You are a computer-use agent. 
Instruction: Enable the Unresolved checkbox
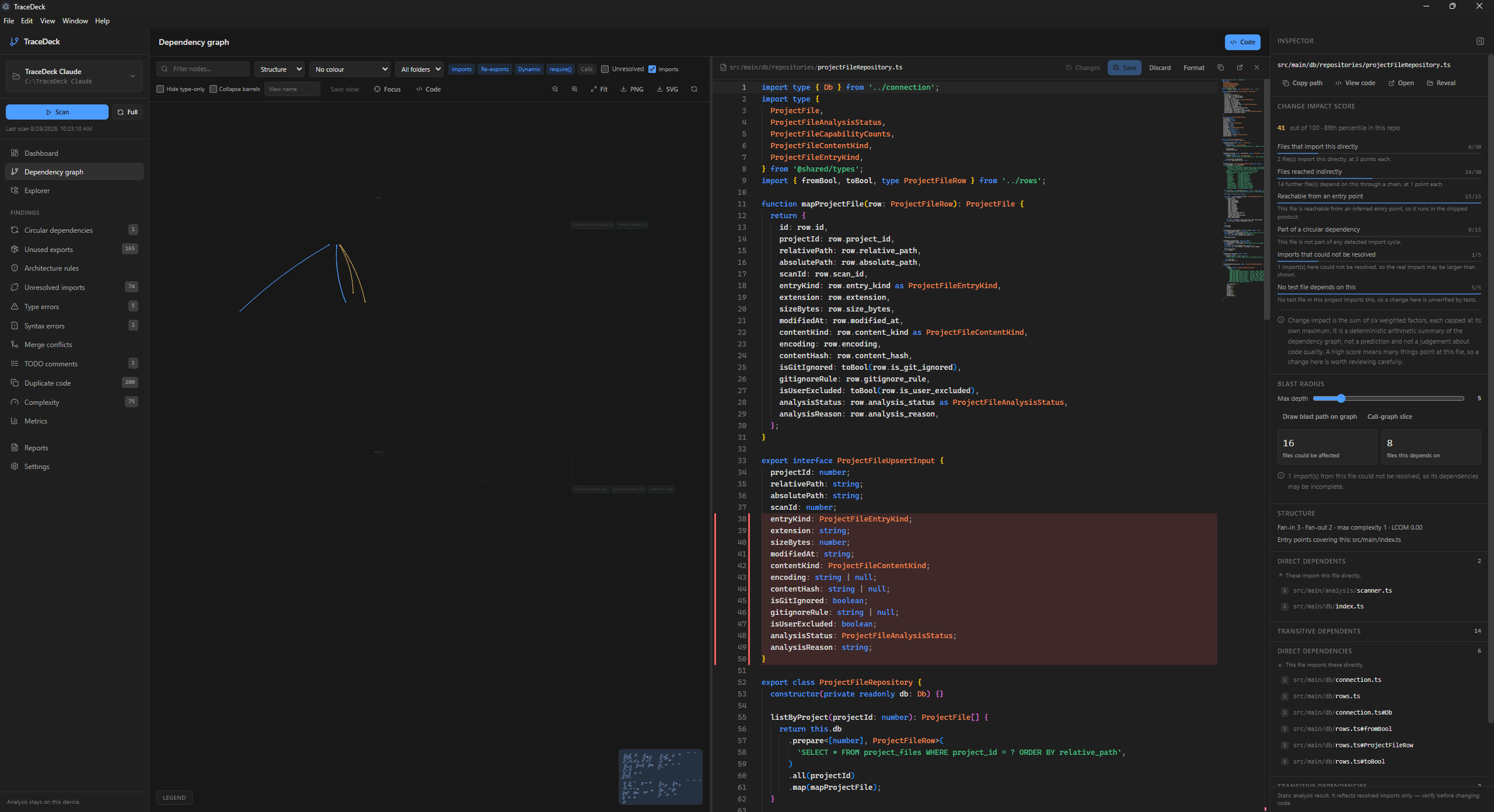coord(605,69)
